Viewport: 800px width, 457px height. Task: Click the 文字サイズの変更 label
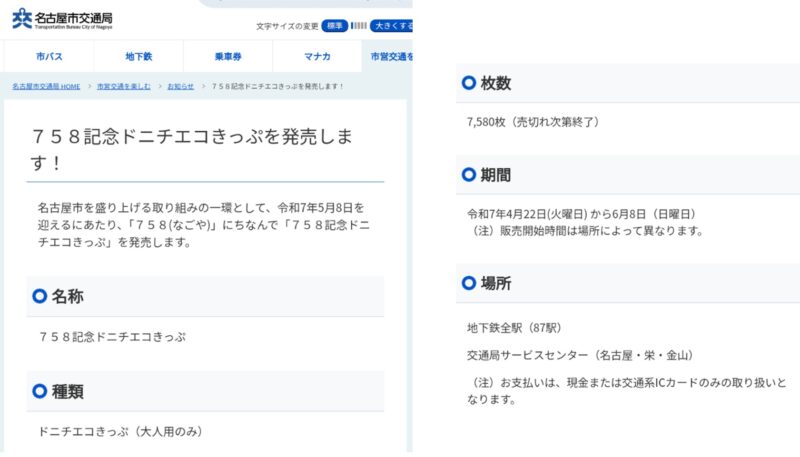point(287,26)
